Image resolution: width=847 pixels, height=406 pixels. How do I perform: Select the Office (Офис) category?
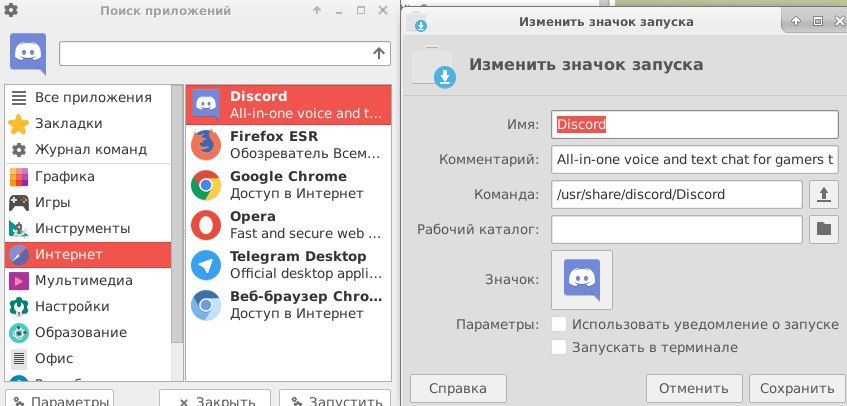(88, 358)
